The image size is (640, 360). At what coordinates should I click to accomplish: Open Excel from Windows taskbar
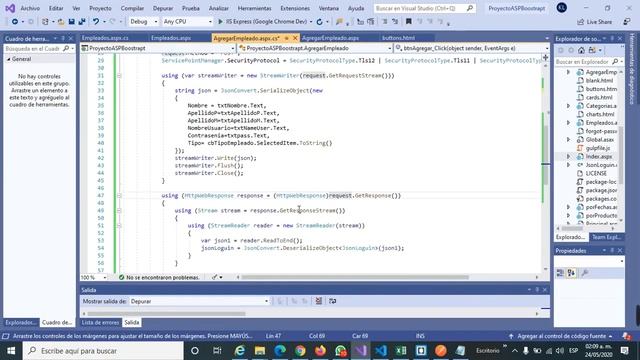[401, 351]
